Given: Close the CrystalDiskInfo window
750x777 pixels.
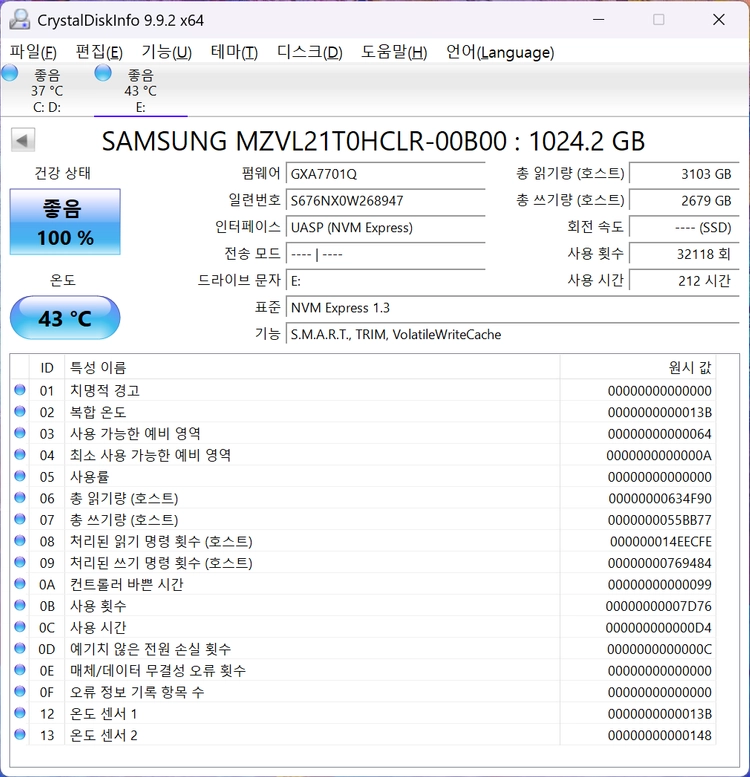Looking at the screenshot, I should 719,20.
